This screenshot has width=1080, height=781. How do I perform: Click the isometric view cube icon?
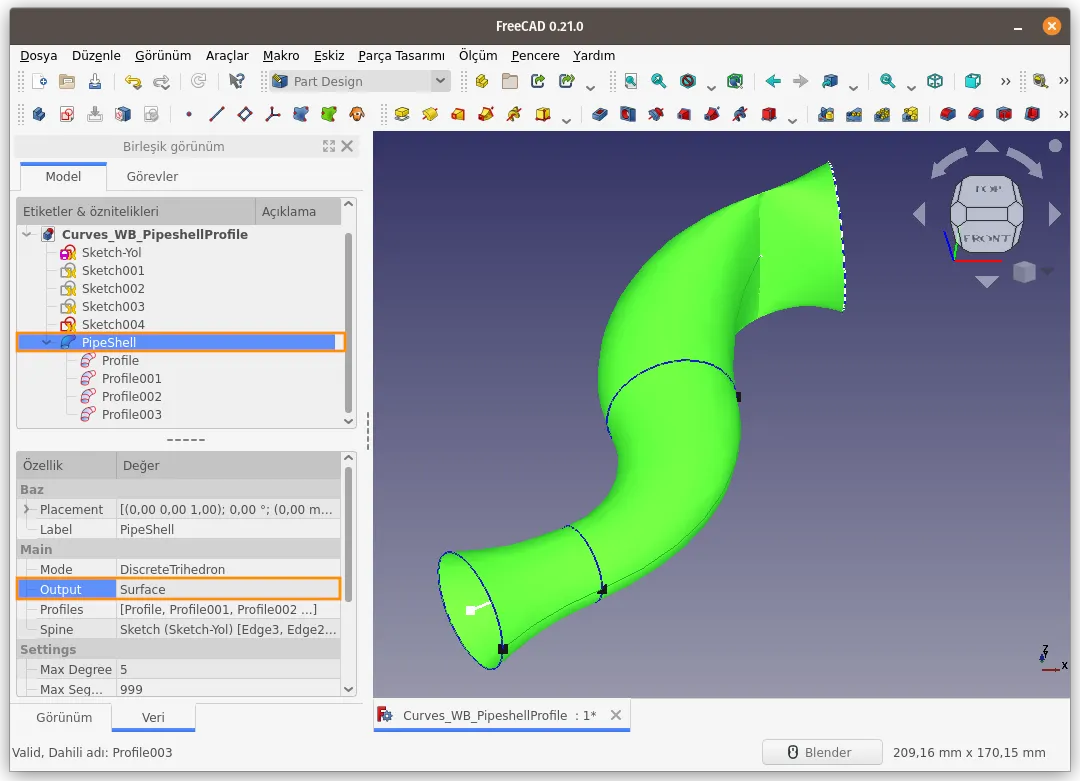click(x=935, y=81)
